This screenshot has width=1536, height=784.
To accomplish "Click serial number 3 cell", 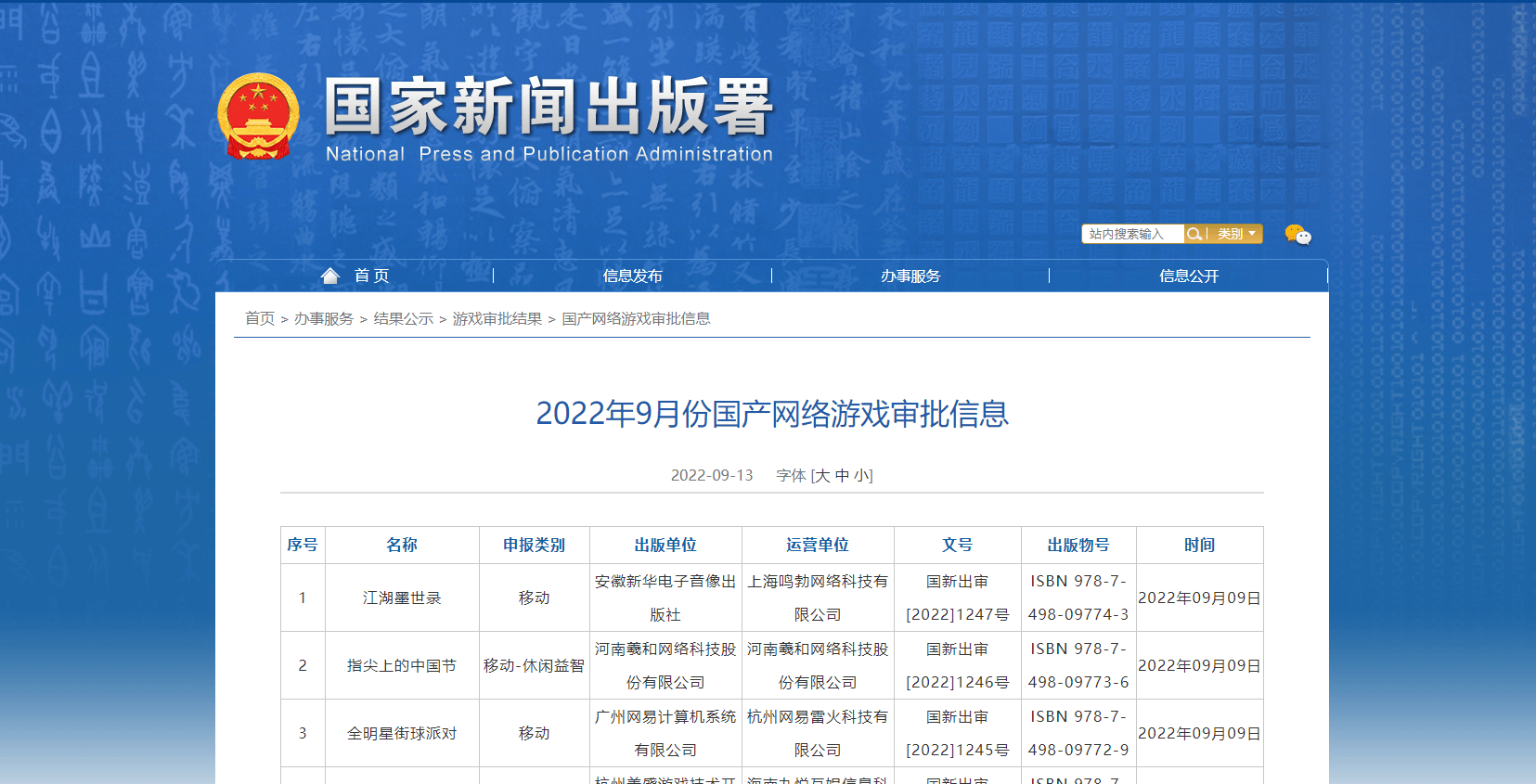I will 303,734.
